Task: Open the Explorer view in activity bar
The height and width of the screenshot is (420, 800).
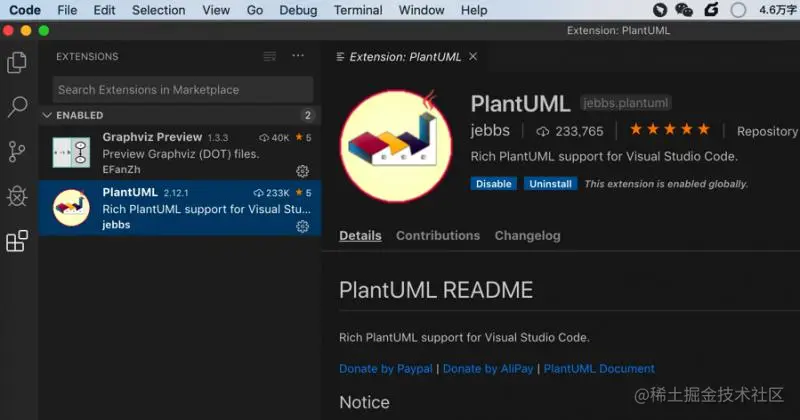Action: point(17,63)
